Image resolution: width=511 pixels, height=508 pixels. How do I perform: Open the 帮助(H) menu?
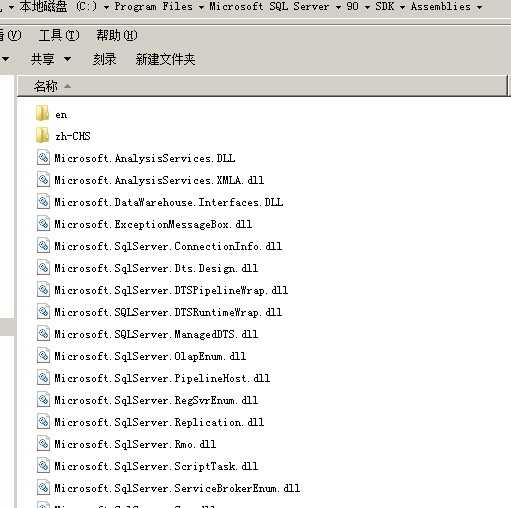coord(117,35)
